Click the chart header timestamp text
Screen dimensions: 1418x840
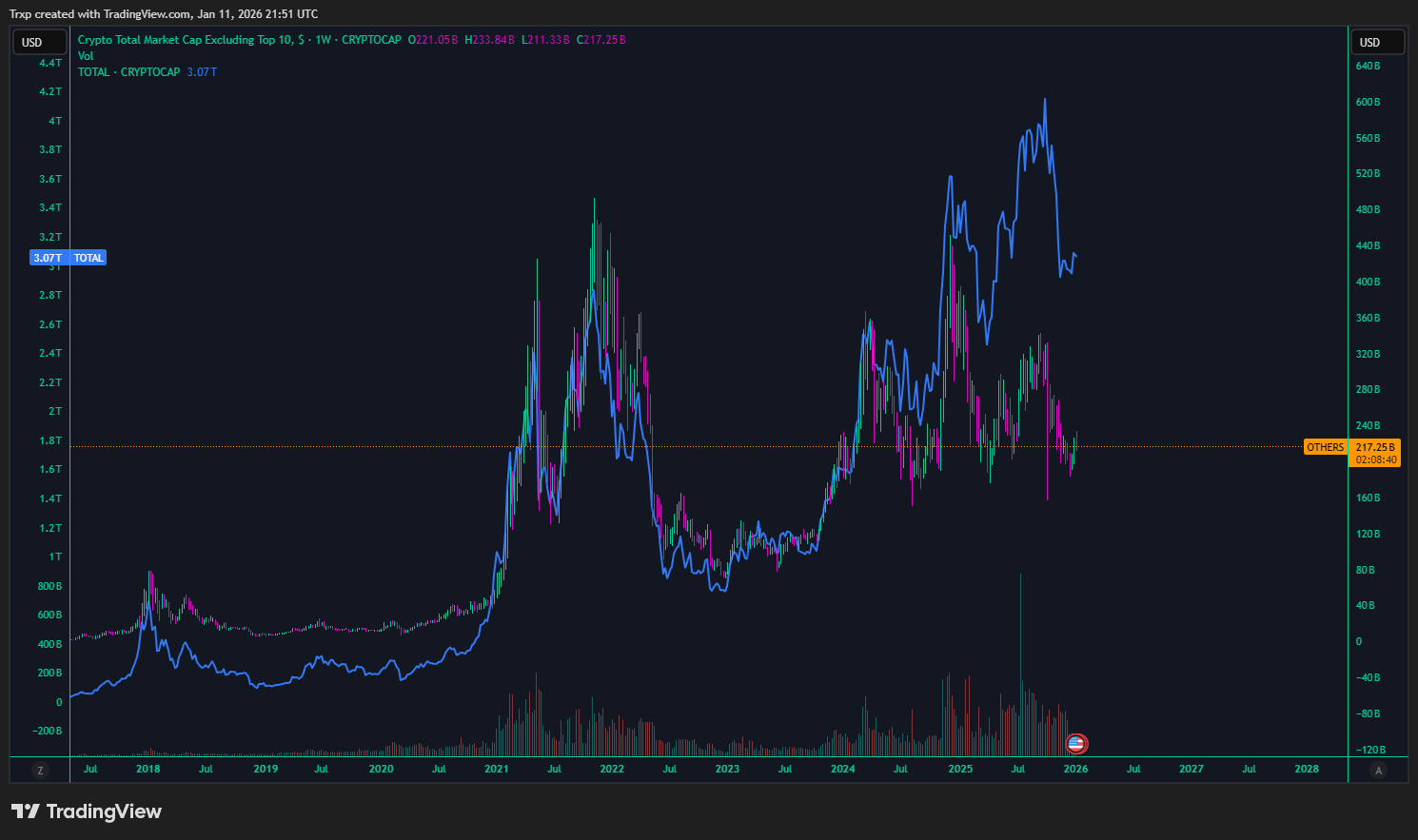pos(164,13)
